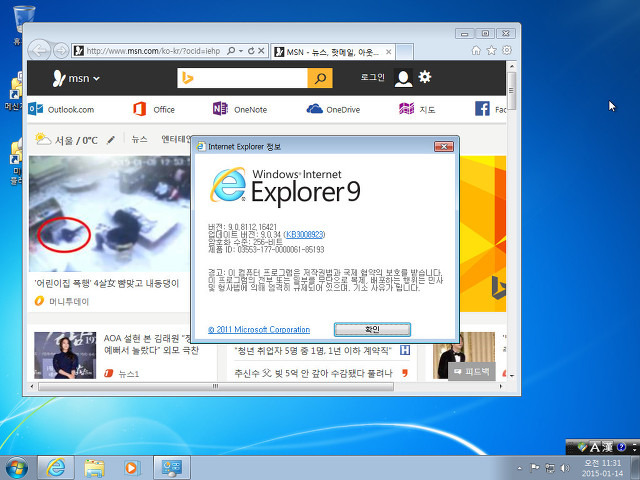Image resolution: width=640 pixels, height=480 pixels.
Task: Refresh the page with the reload icon
Action: click(x=251, y=51)
